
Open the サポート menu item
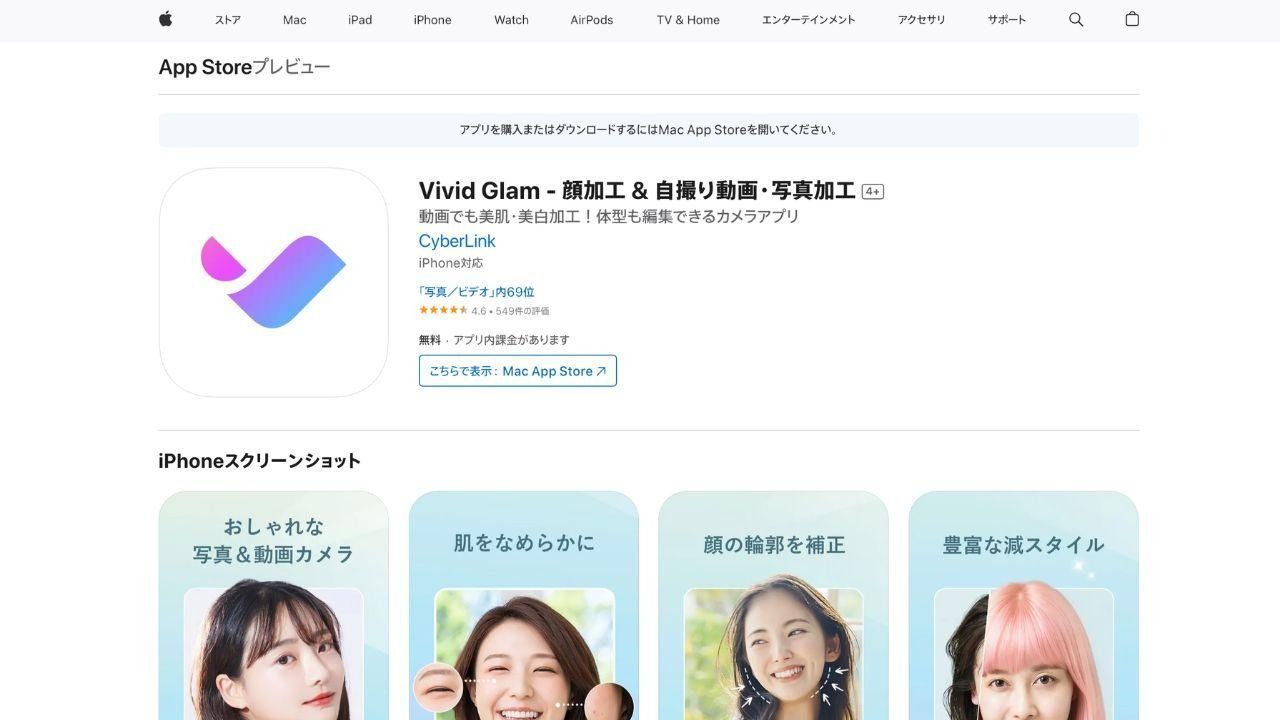pos(1007,20)
